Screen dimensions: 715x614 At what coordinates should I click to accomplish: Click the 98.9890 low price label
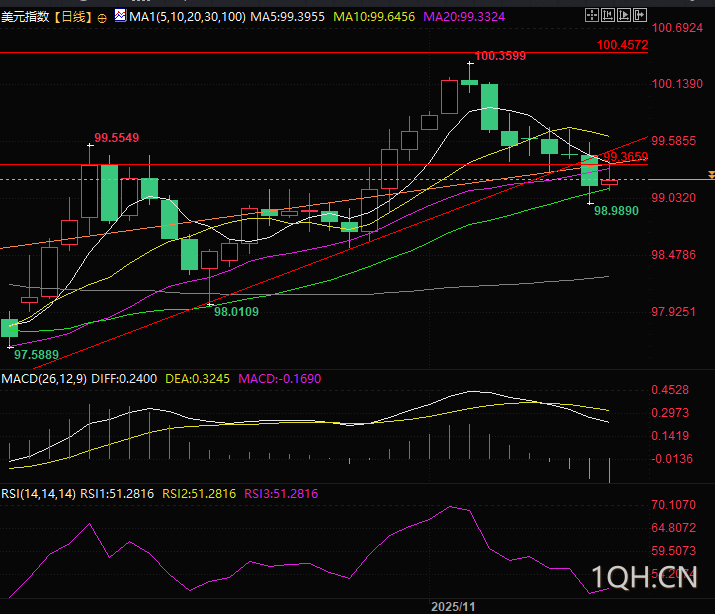click(616, 211)
